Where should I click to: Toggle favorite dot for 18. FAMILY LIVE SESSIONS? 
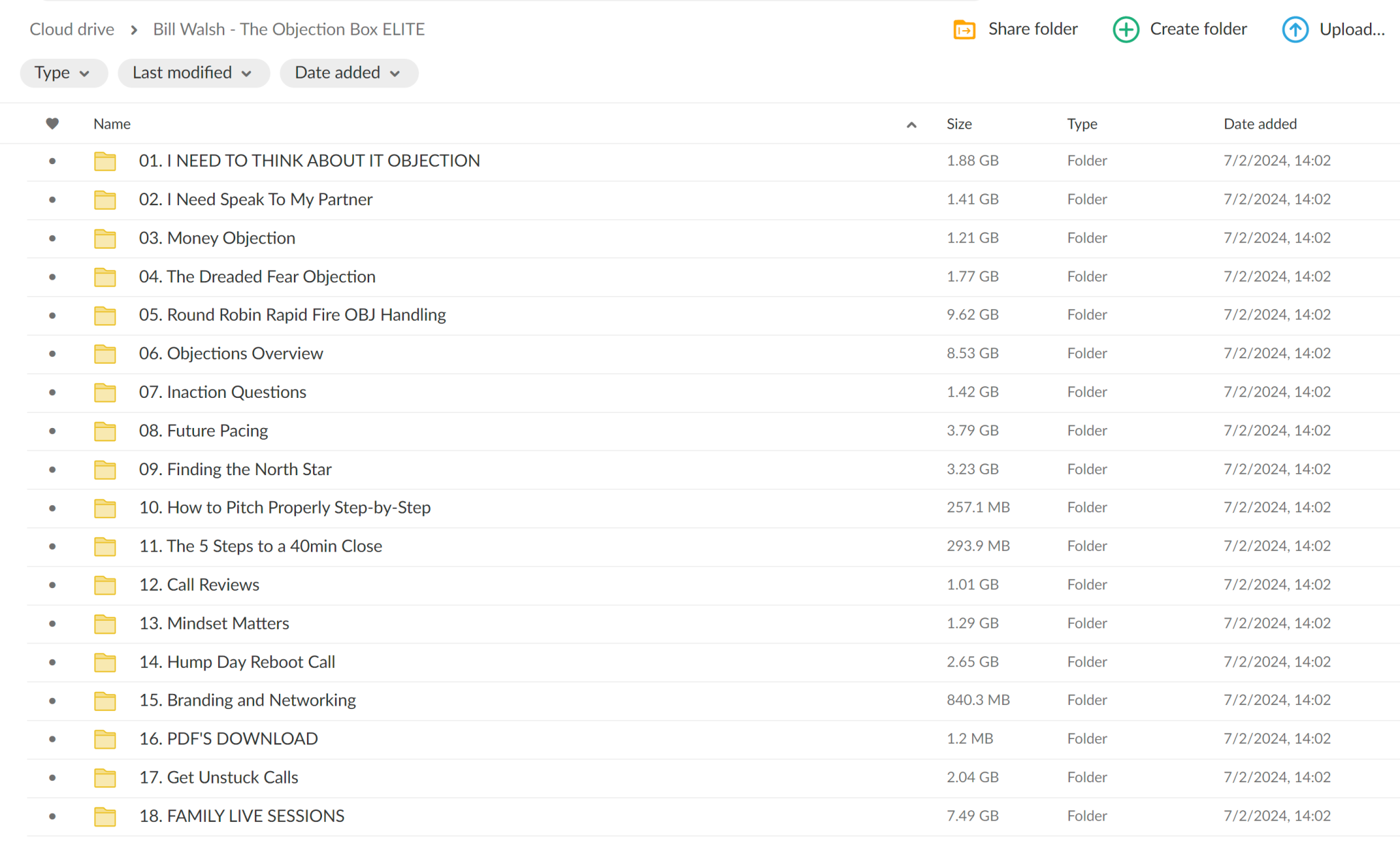(x=52, y=816)
